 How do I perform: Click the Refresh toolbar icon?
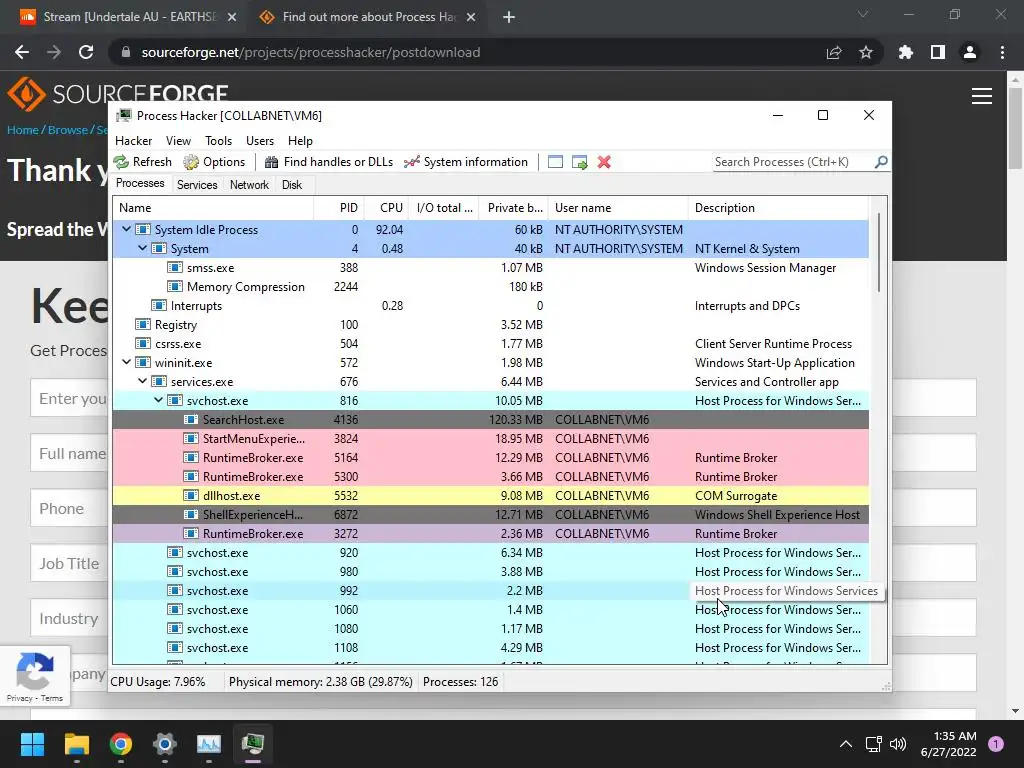click(x=121, y=162)
